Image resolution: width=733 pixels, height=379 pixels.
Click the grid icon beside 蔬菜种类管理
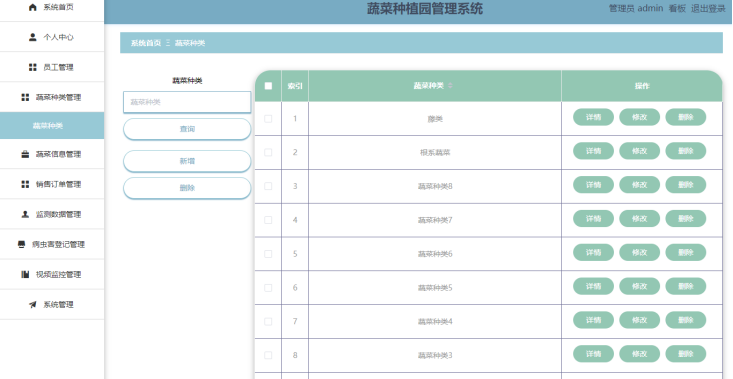25,97
